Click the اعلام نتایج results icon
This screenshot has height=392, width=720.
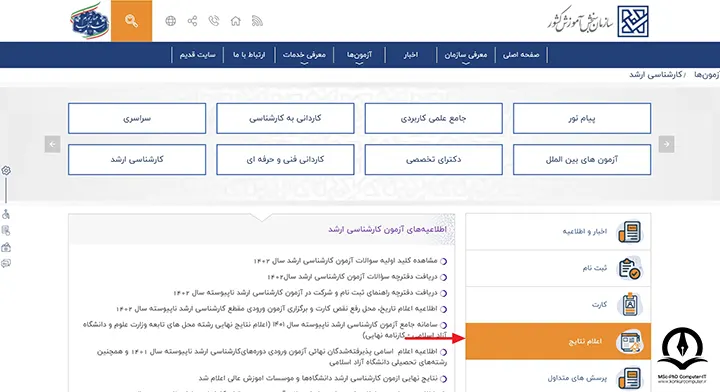coord(630,341)
